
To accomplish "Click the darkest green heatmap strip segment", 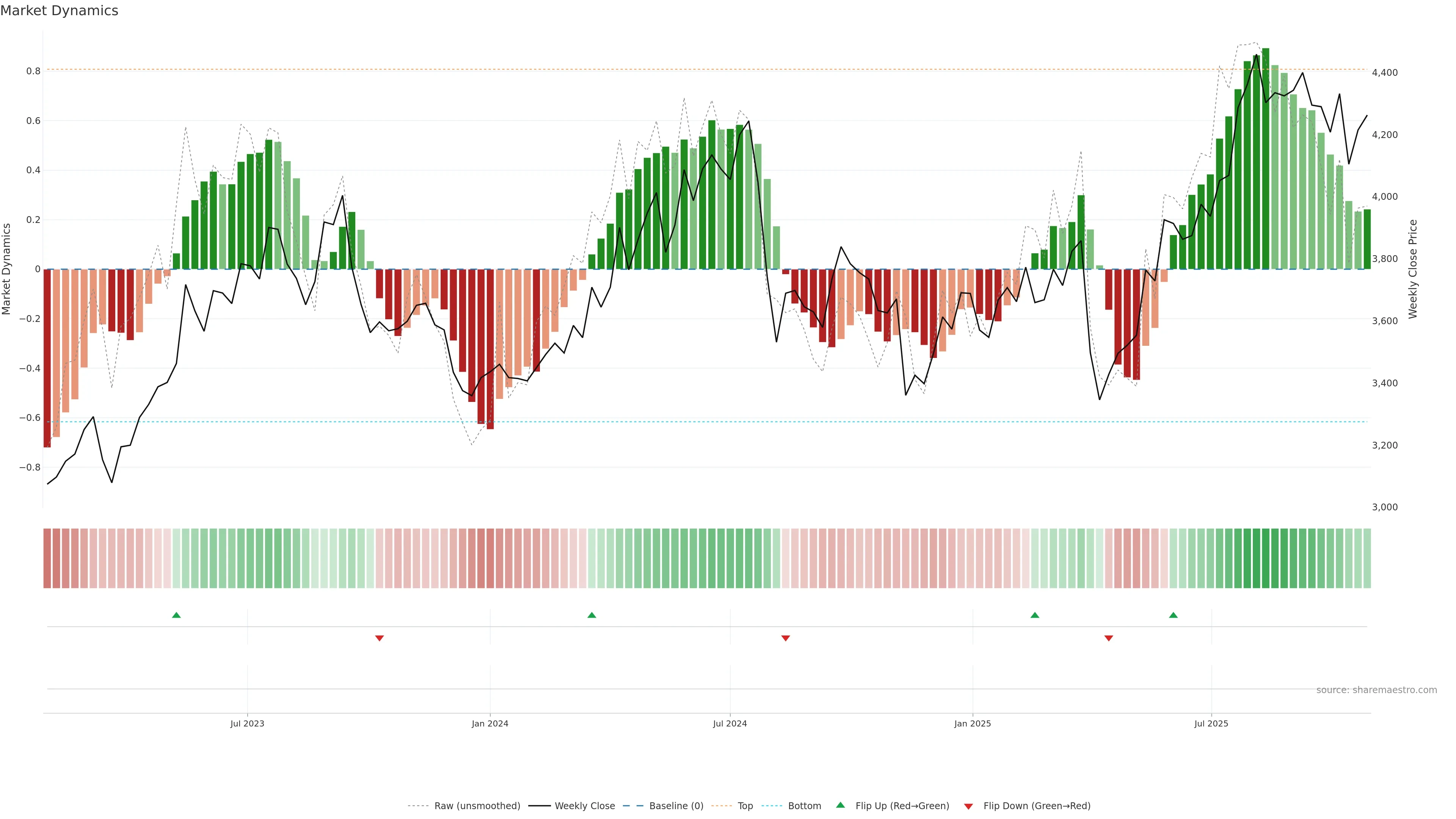I will [1266, 559].
